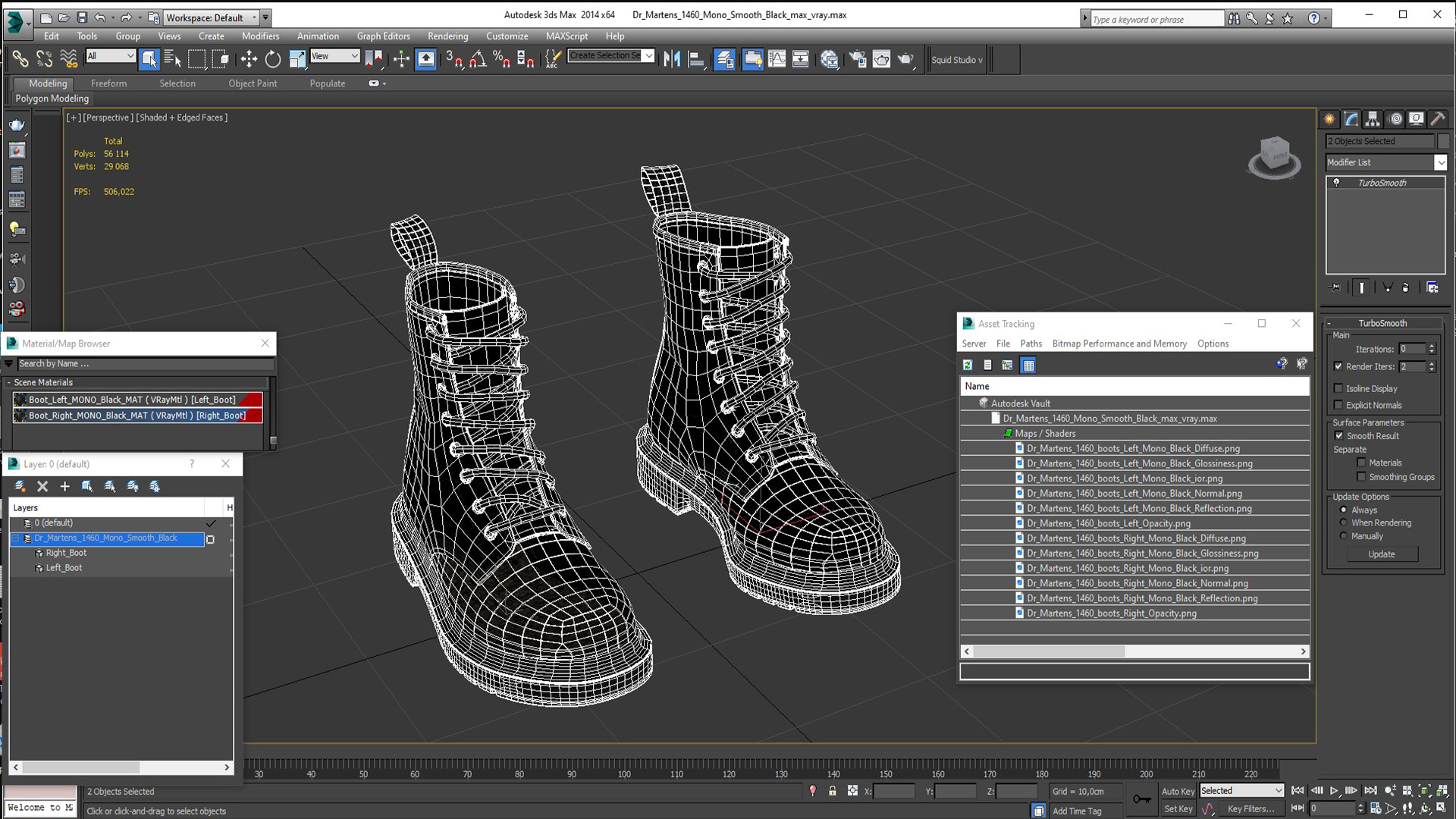This screenshot has width=1456, height=819.
Task: Click the Auto Key button
Action: coord(1178,791)
